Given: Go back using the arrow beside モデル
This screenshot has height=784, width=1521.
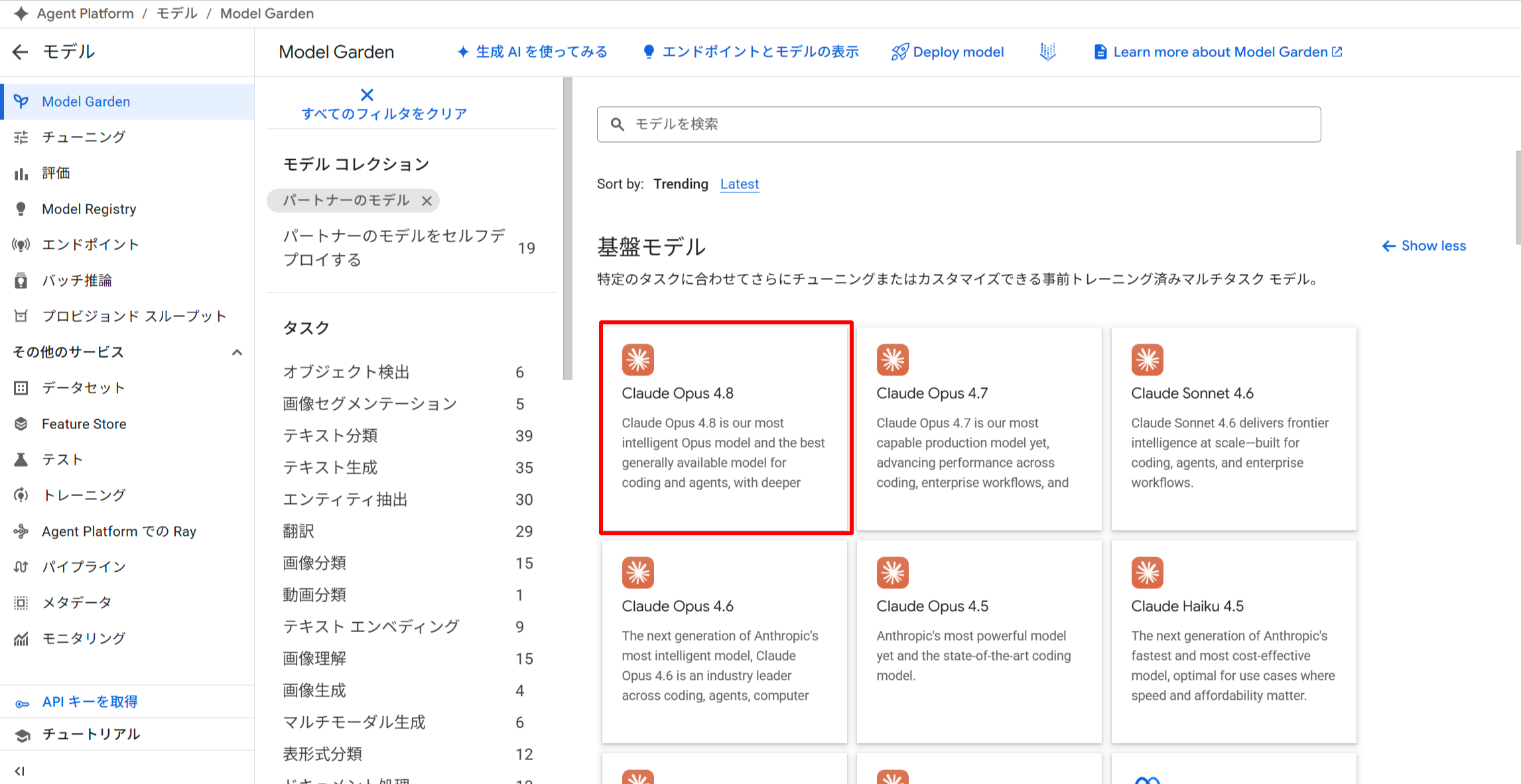Looking at the screenshot, I should click(x=21, y=52).
